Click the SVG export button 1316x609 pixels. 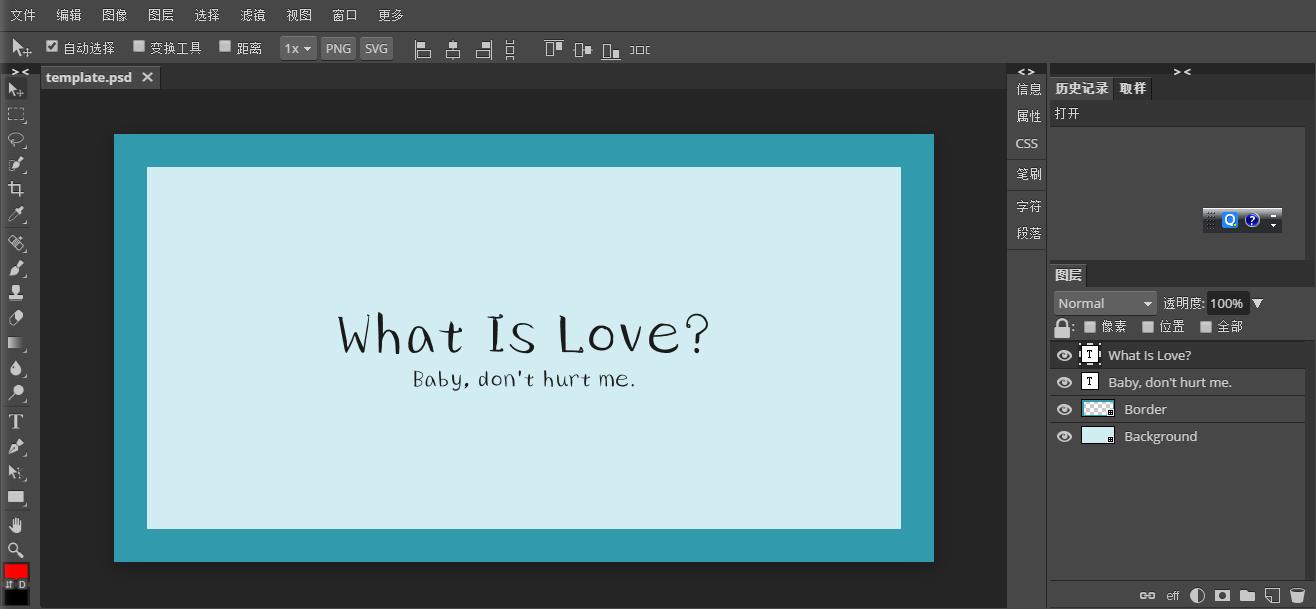pos(376,48)
